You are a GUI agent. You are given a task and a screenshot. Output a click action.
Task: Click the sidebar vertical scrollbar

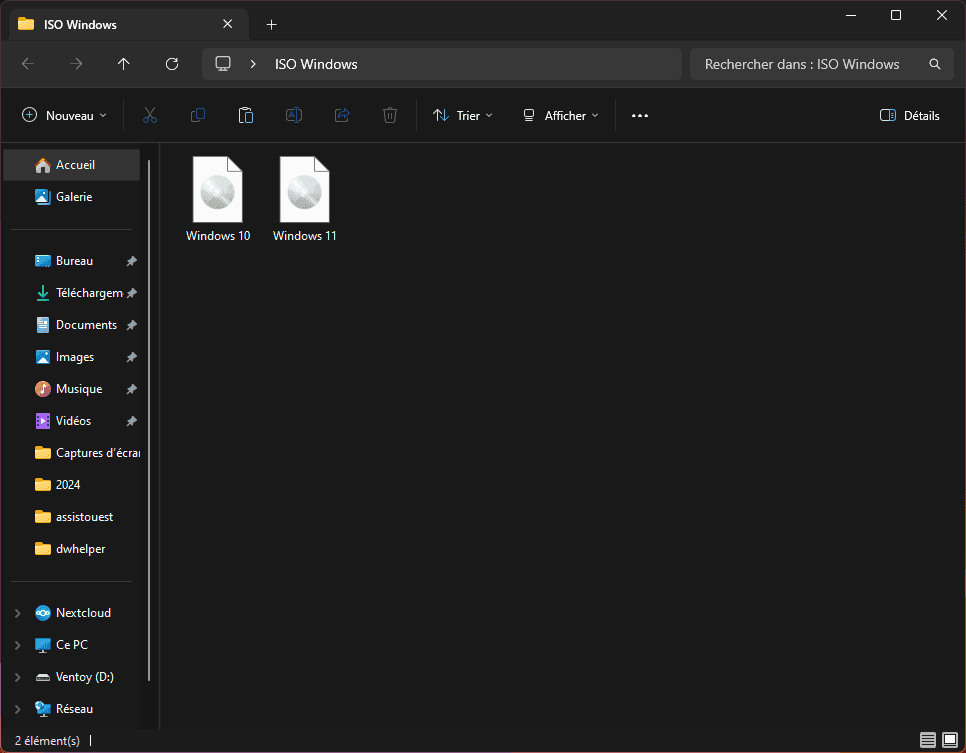(149, 420)
